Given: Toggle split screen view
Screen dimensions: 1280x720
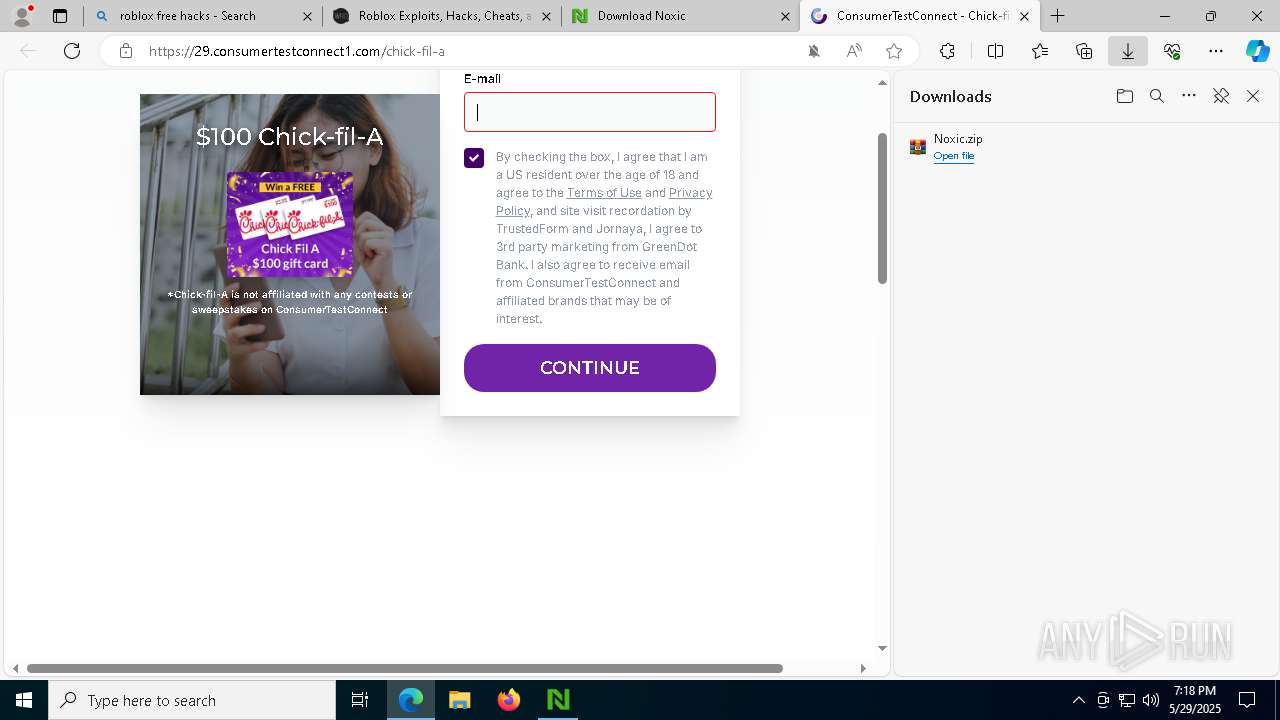Looking at the screenshot, I should (x=995, y=51).
